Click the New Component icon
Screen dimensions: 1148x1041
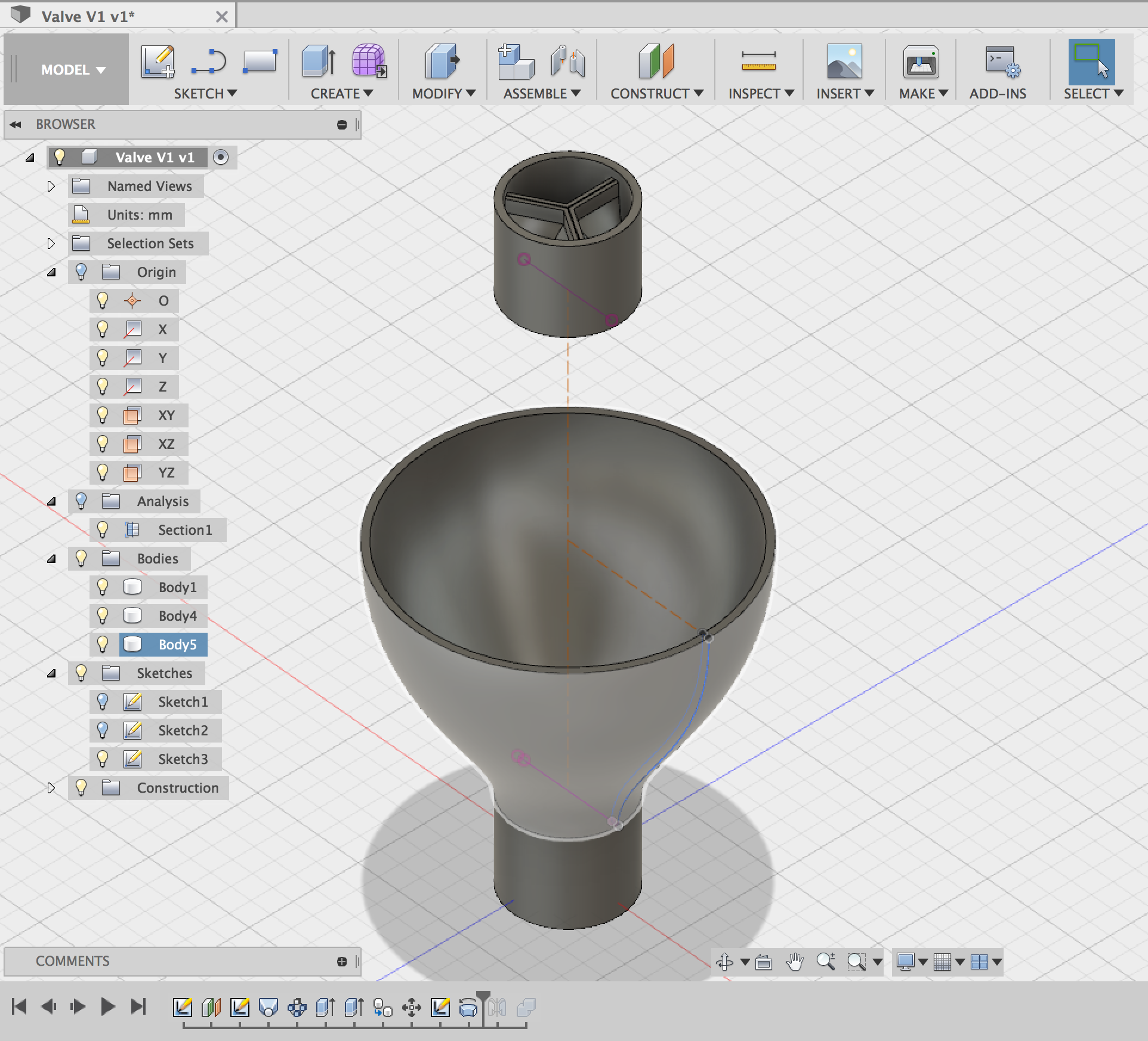point(516,61)
